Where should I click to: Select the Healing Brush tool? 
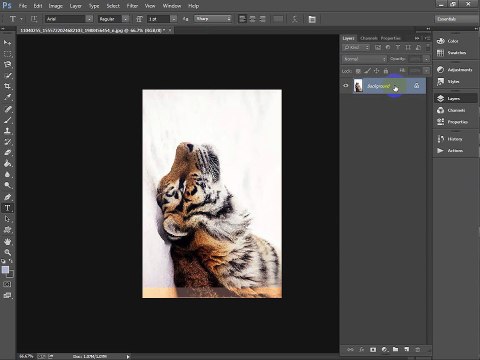(x=7, y=109)
